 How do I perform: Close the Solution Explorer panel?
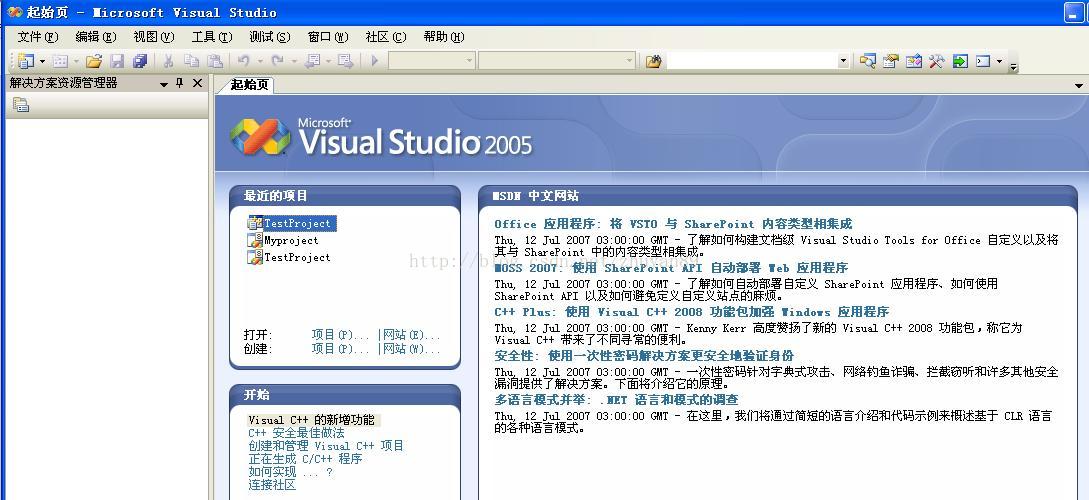pos(197,83)
